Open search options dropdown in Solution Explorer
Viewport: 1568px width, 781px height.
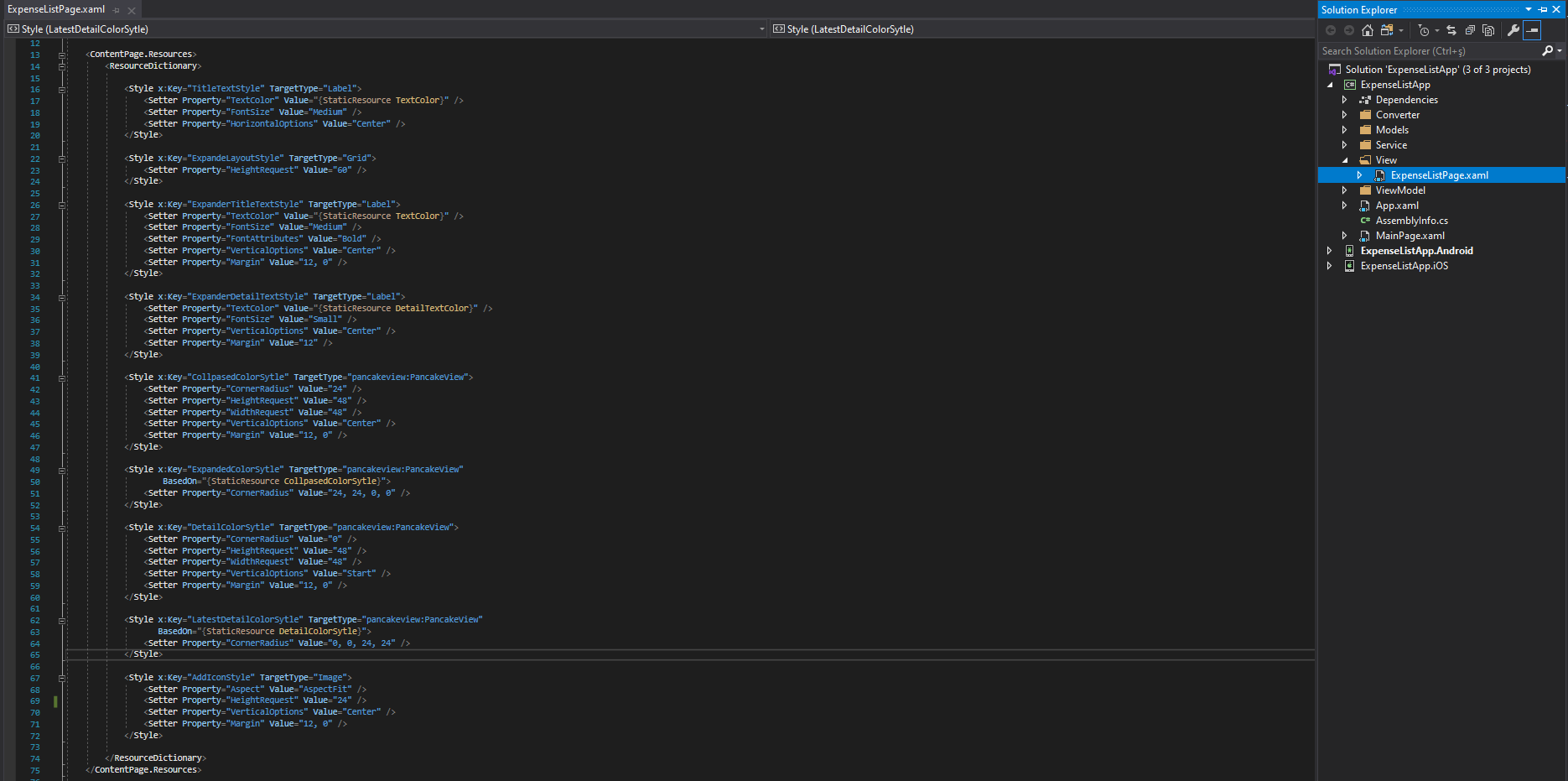tap(1560, 51)
